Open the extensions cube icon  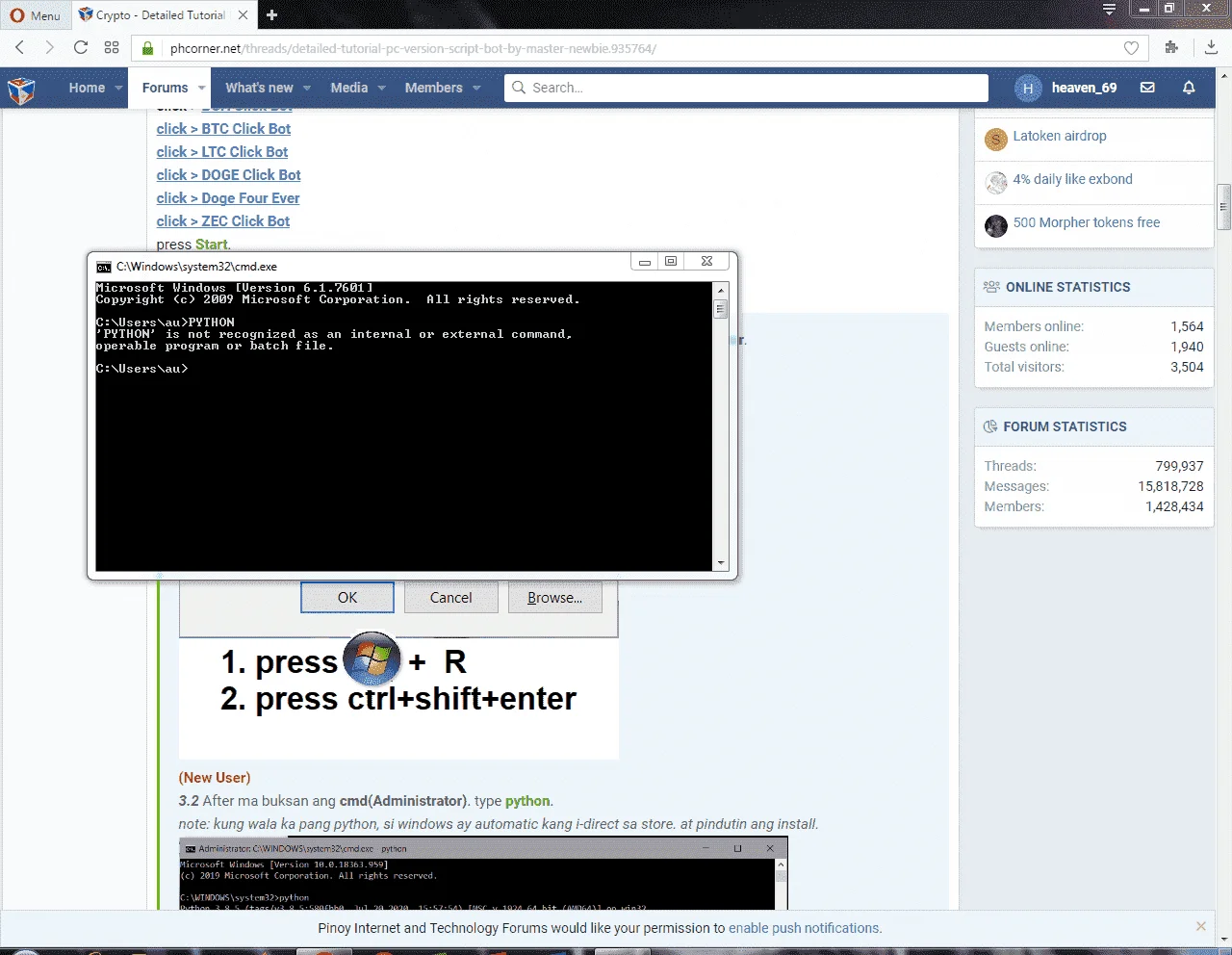(x=1171, y=47)
